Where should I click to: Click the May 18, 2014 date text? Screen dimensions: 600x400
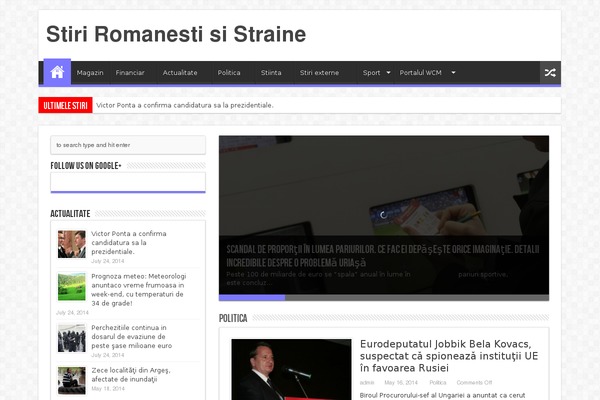pyautogui.click(x=108, y=389)
